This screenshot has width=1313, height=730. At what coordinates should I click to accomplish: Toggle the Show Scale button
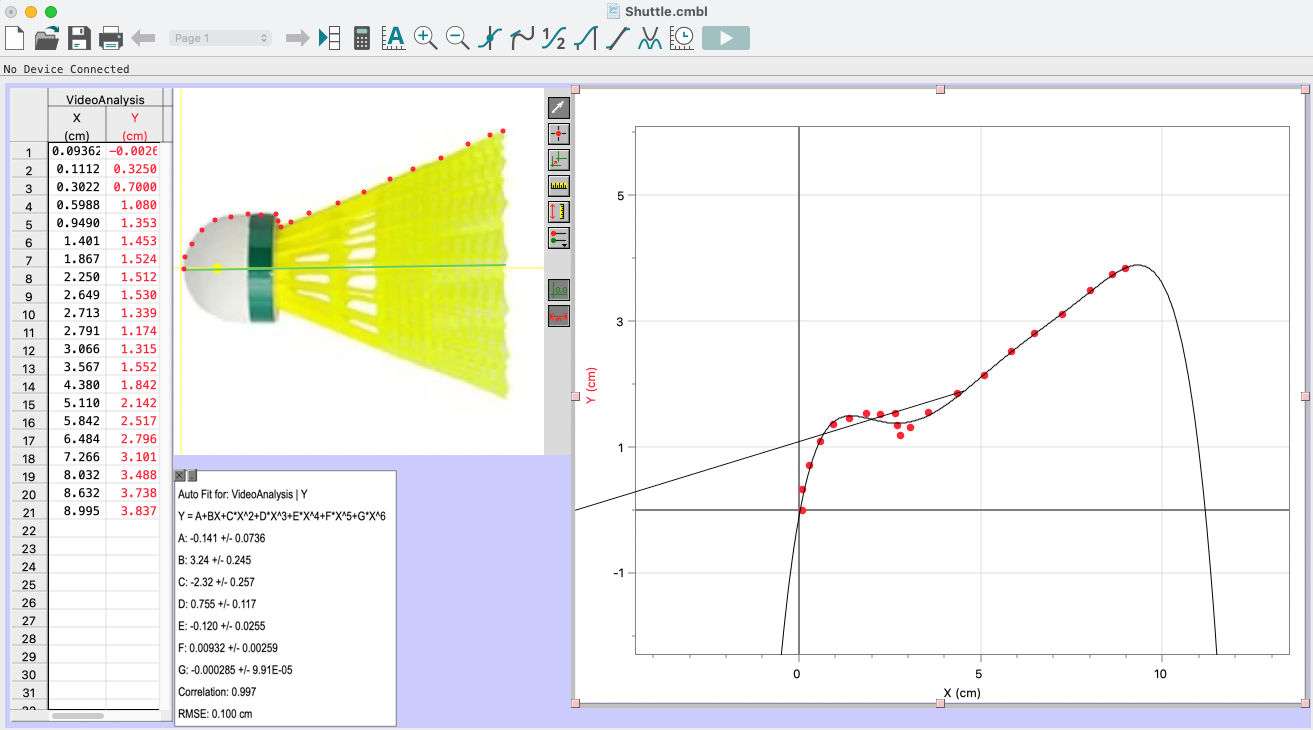(x=559, y=316)
